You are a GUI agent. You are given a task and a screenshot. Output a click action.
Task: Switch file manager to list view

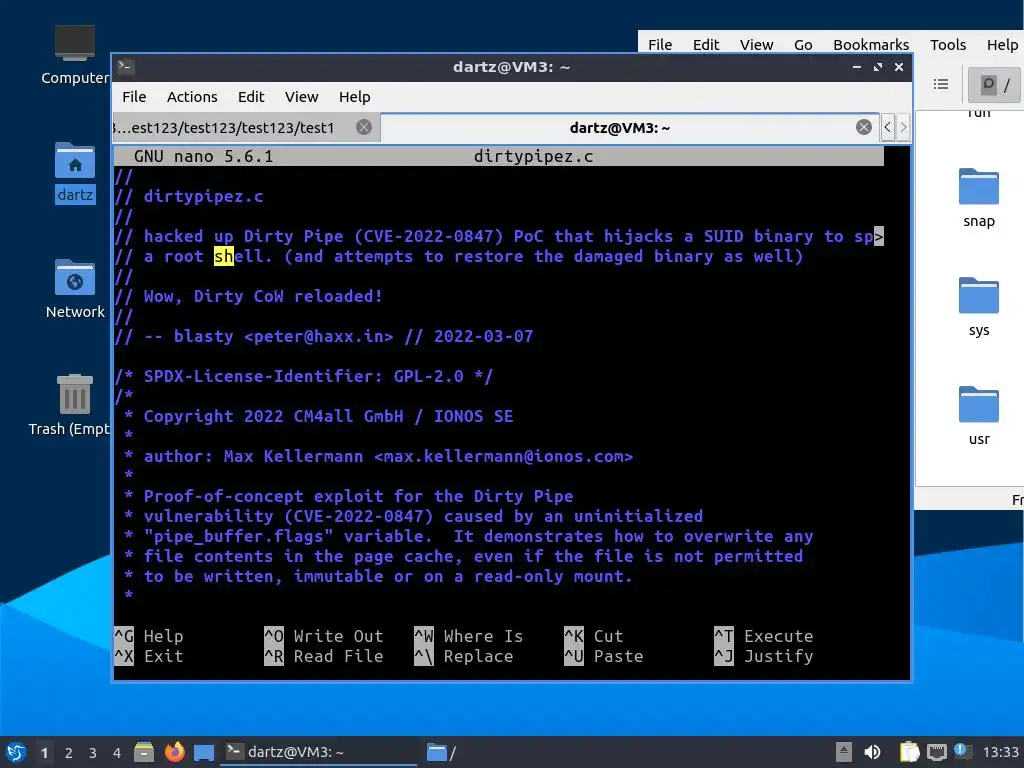[x=940, y=84]
